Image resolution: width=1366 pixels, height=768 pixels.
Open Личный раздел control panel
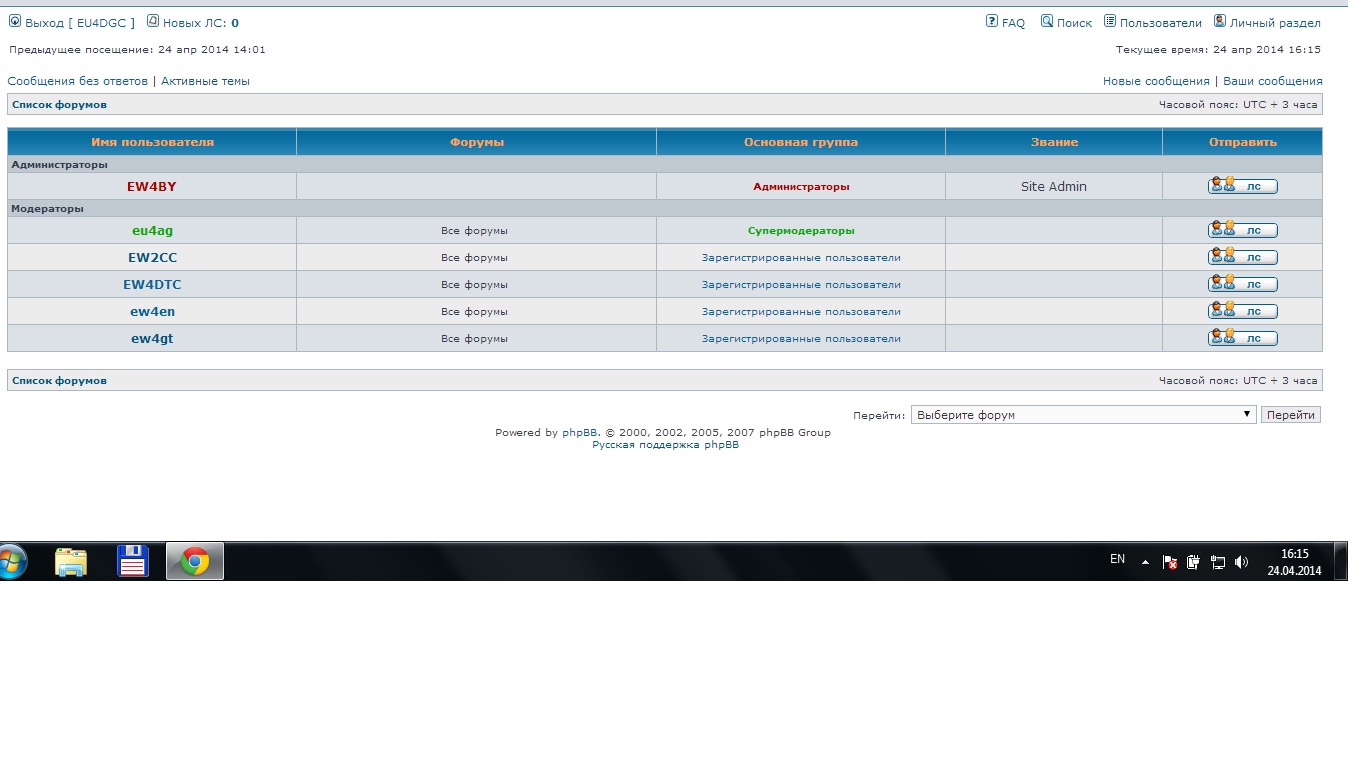point(1267,22)
